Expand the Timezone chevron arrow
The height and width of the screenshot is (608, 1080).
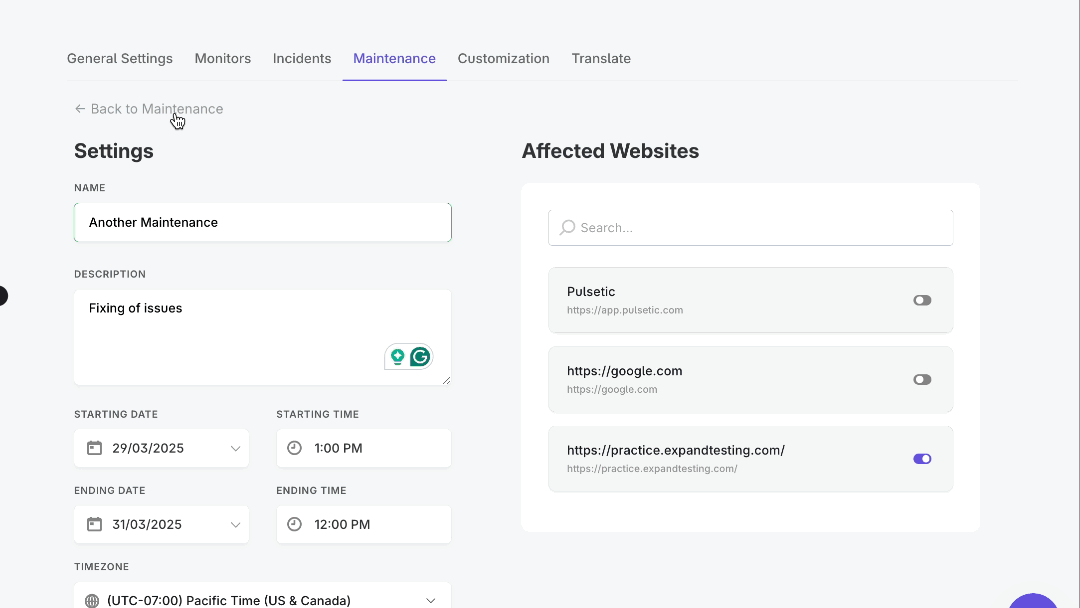[430, 600]
